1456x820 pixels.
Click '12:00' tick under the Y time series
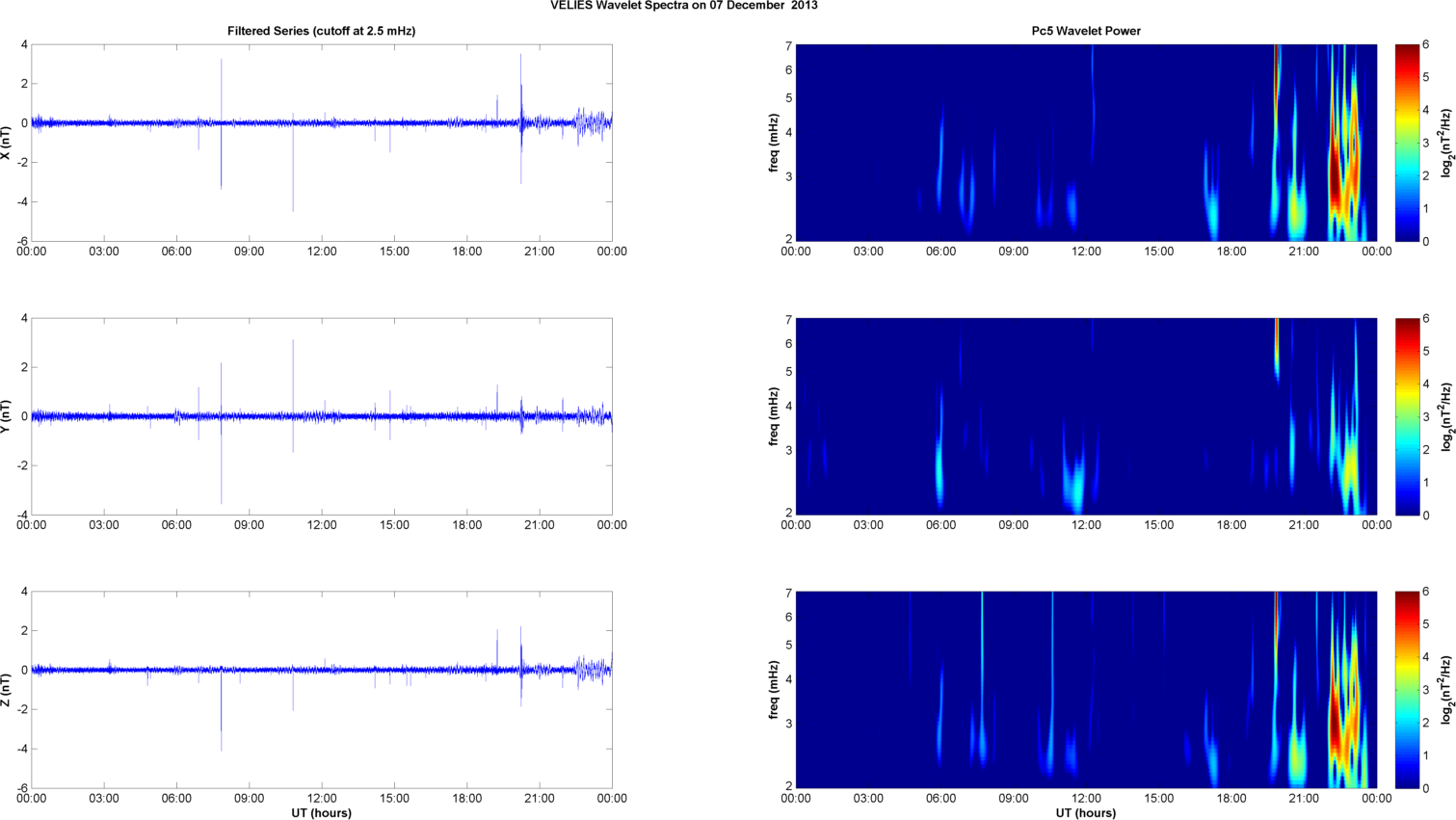point(322,525)
